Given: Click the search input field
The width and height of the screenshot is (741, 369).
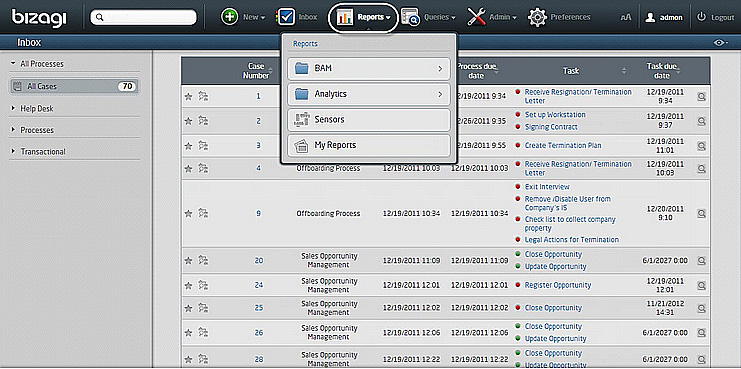Looking at the screenshot, I should point(144,17).
